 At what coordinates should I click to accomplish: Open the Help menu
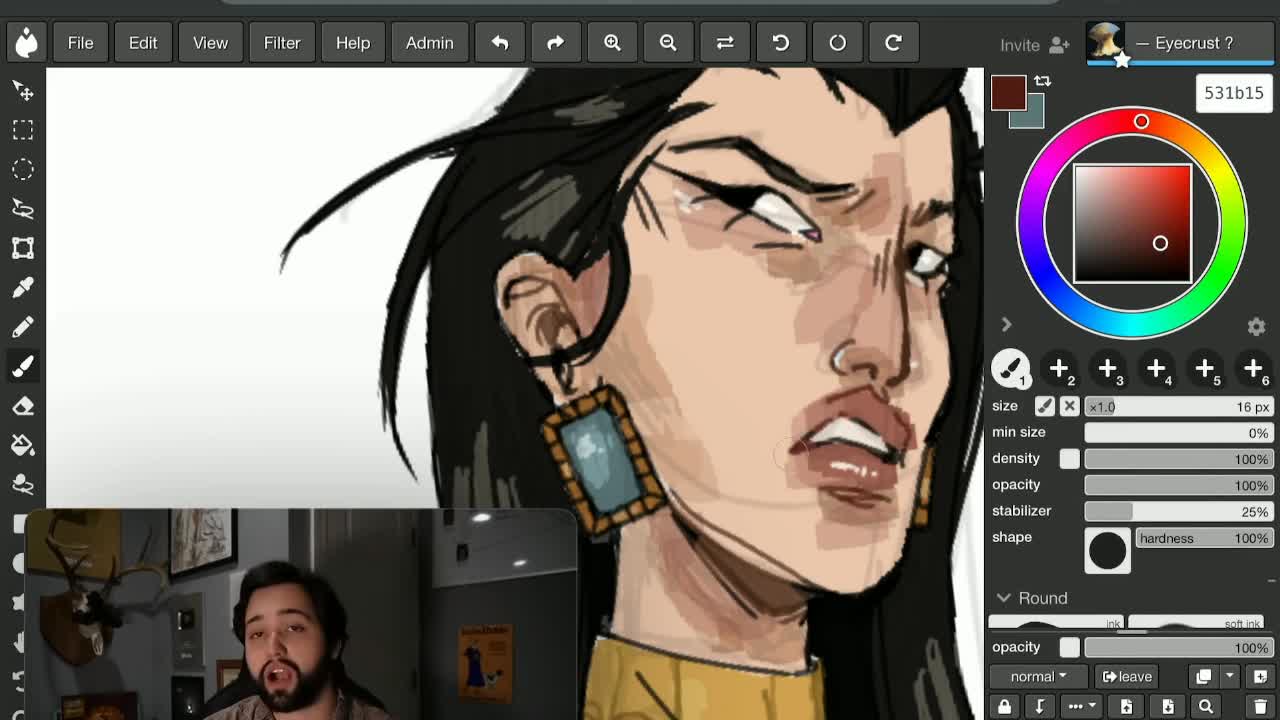353,43
